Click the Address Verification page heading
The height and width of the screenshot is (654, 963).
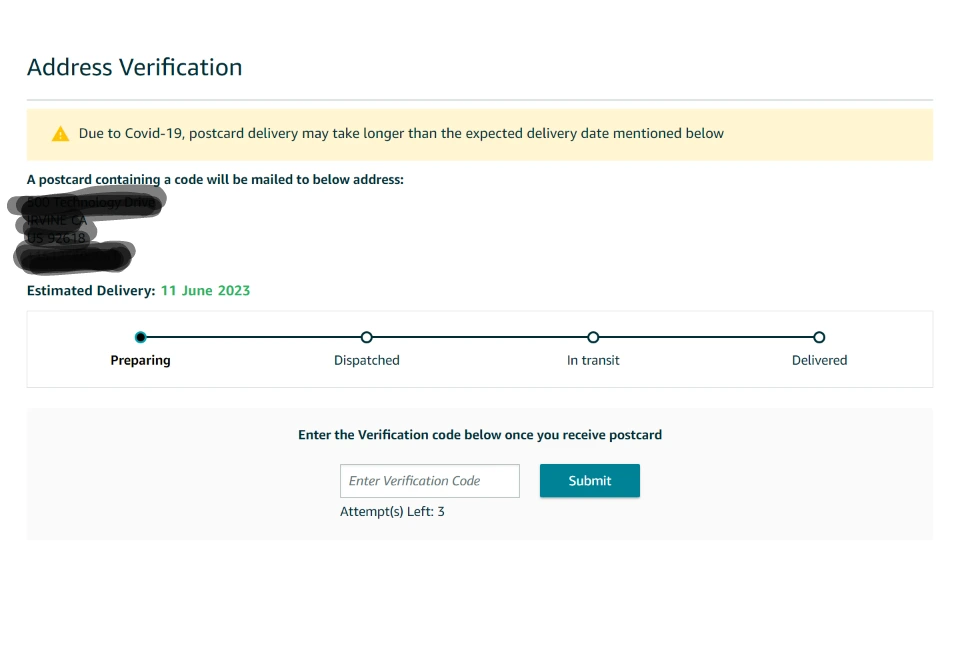(x=134, y=67)
